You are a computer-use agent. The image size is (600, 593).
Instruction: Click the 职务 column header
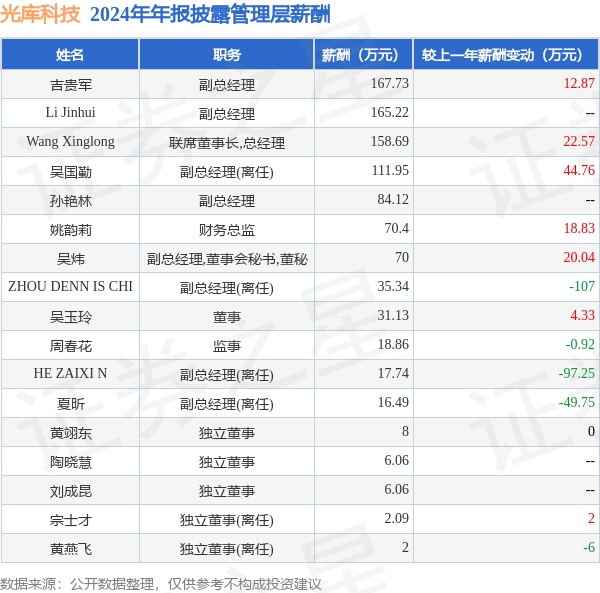click(x=227, y=55)
